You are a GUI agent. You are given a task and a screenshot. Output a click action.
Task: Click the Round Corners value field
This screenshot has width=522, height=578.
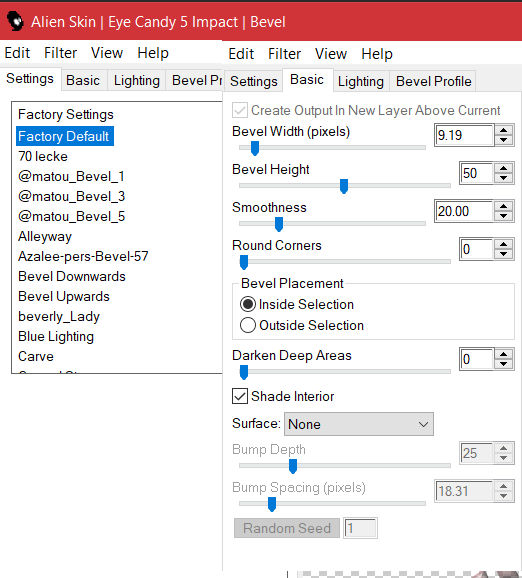[x=476, y=249]
